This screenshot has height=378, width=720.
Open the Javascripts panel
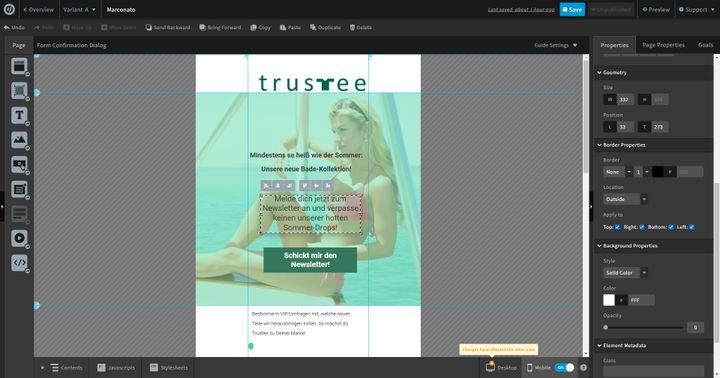point(116,368)
